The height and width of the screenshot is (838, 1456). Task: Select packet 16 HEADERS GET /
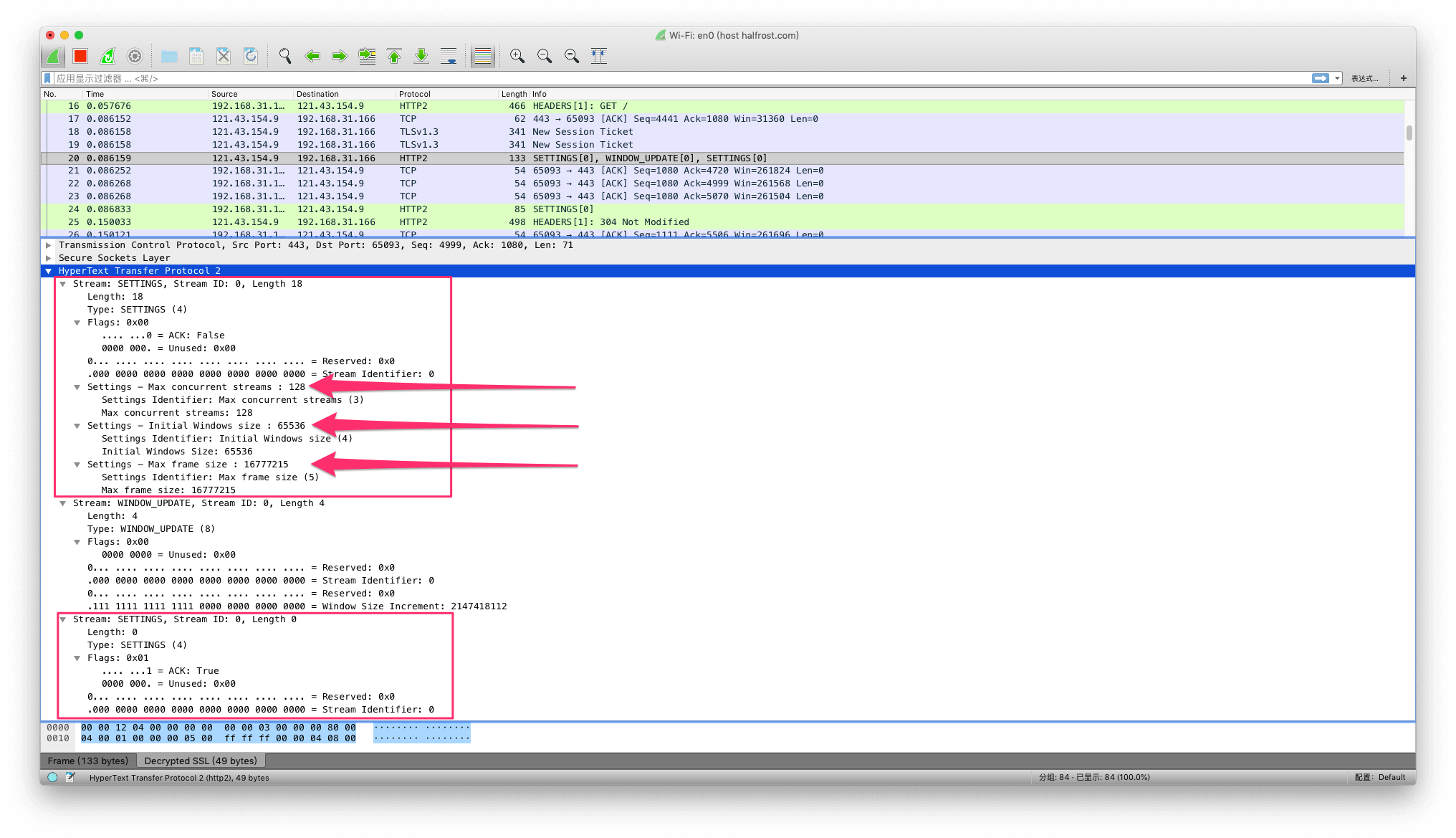tap(722, 106)
